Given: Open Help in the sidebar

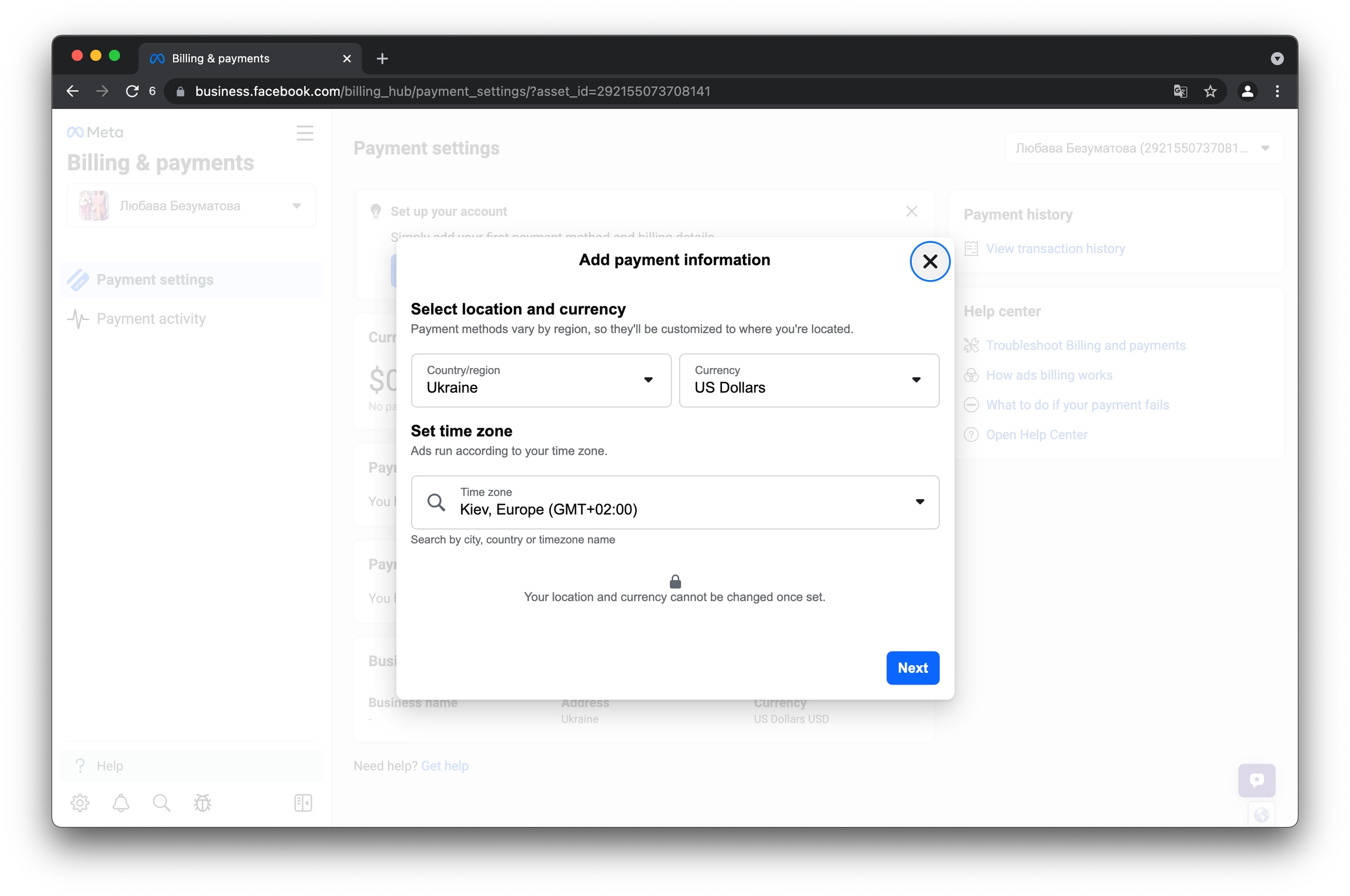Looking at the screenshot, I should [x=191, y=765].
